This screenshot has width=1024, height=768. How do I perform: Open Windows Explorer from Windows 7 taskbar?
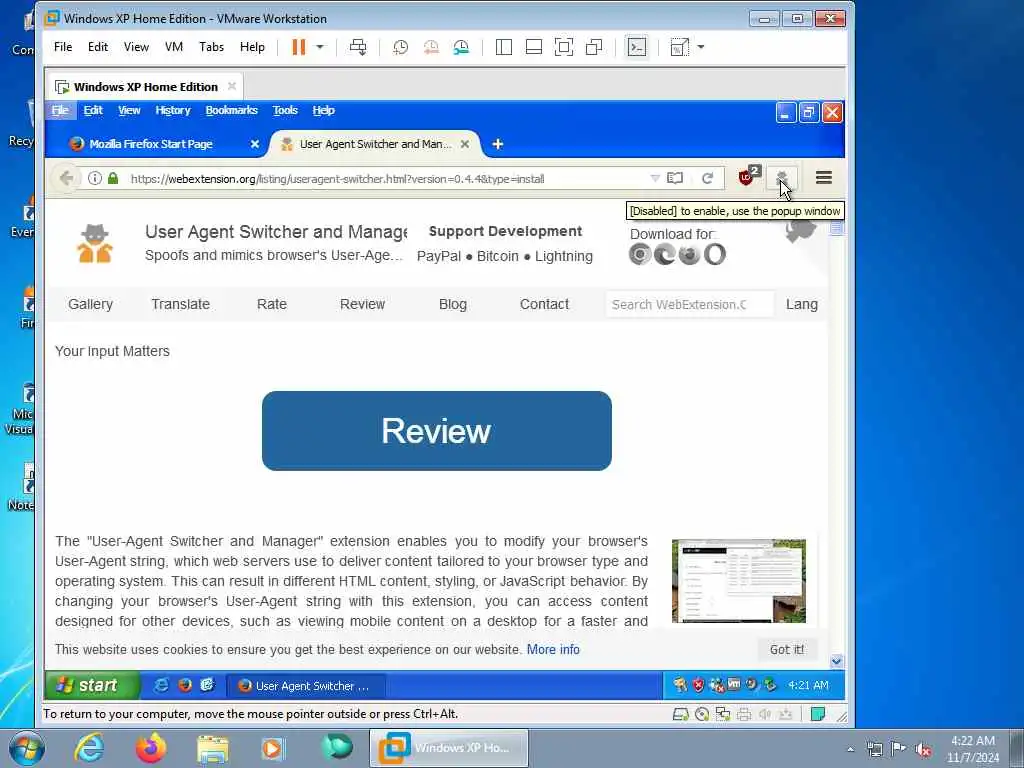[x=213, y=748]
